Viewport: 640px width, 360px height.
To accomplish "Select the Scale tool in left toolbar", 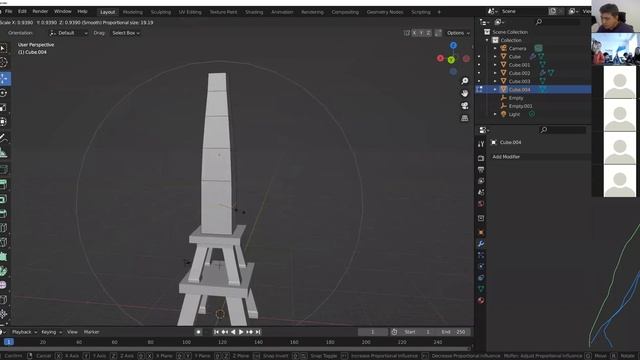I will pyautogui.click(x=3, y=108).
